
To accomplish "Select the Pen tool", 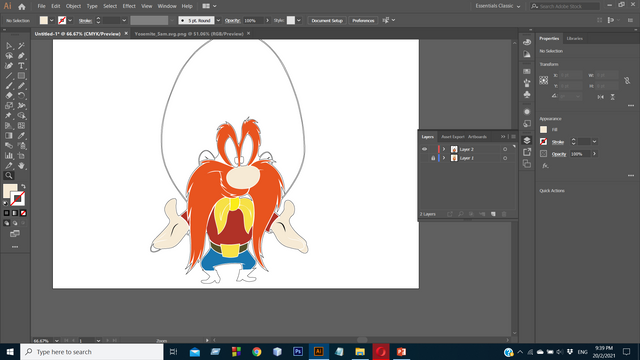I will [x=21, y=56].
